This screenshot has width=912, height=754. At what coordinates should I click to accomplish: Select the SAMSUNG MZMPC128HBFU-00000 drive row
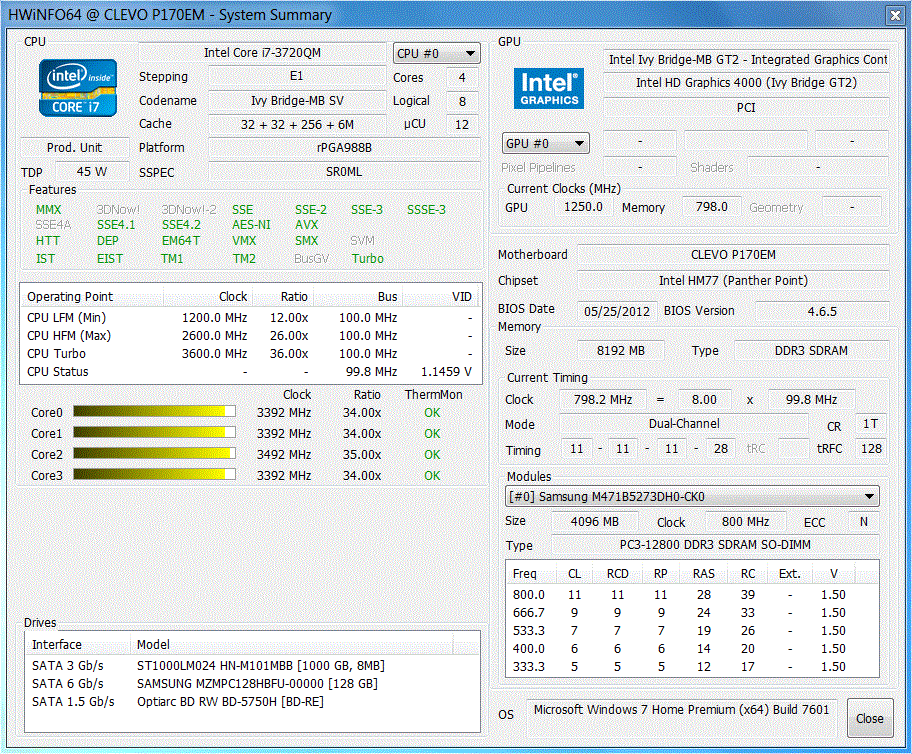[252, 684]
